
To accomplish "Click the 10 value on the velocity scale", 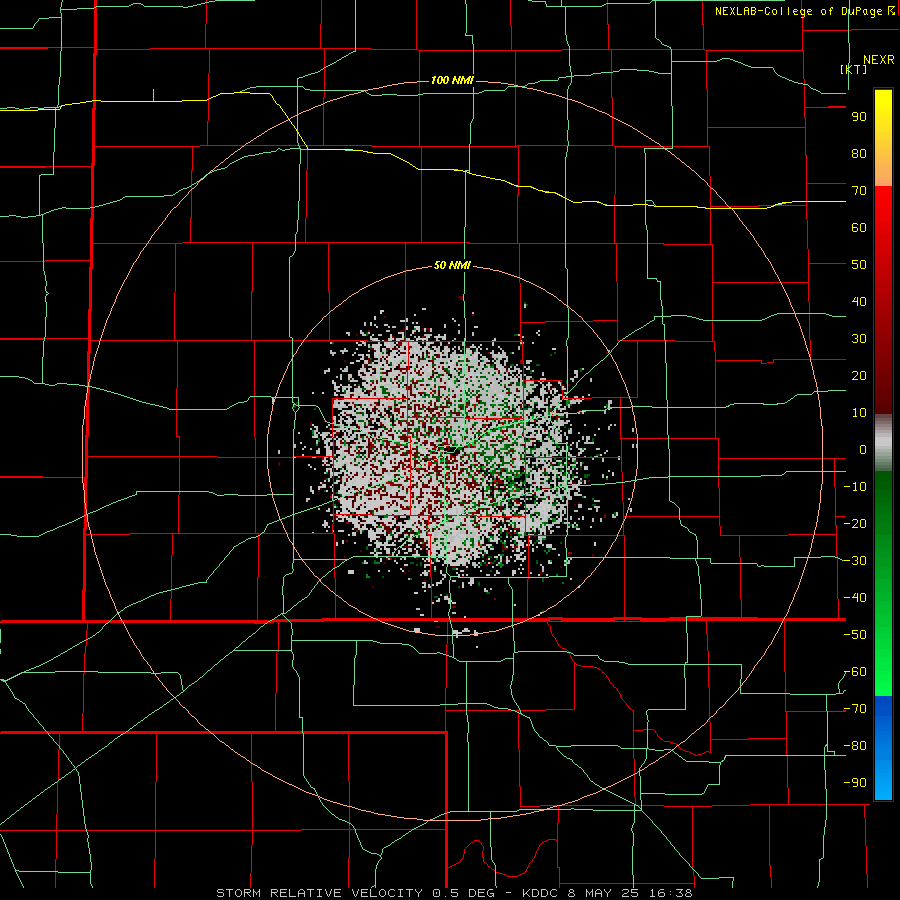I will pos(859,413).
